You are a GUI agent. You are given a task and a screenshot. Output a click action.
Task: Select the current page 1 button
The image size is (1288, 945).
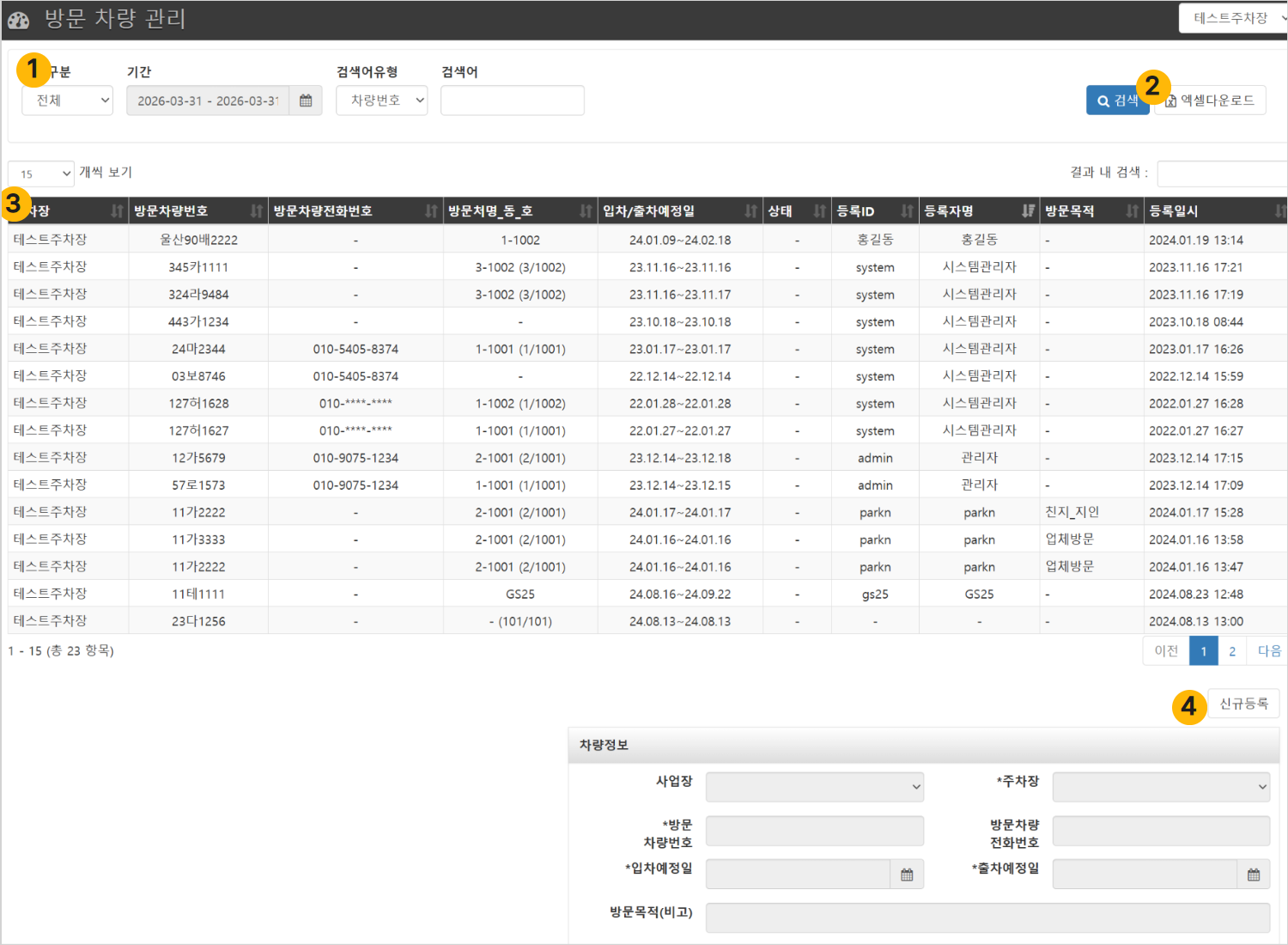(1204, 651)
